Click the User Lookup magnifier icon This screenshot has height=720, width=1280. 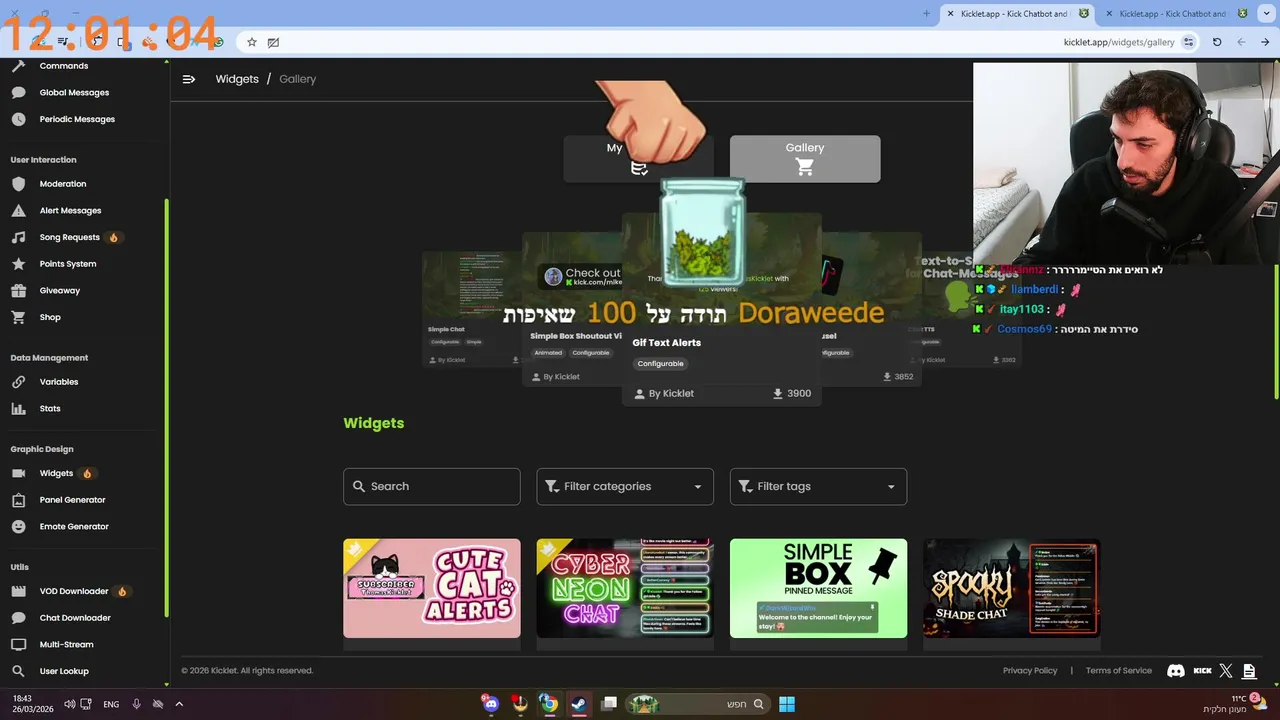tap(18, 671)
